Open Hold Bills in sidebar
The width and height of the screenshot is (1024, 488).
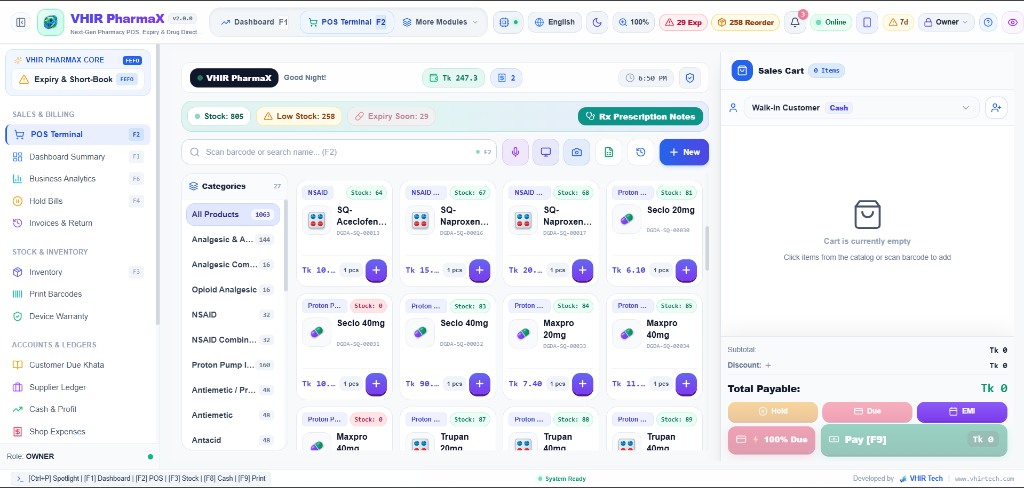pyautogui.click(x=78, y=201)
